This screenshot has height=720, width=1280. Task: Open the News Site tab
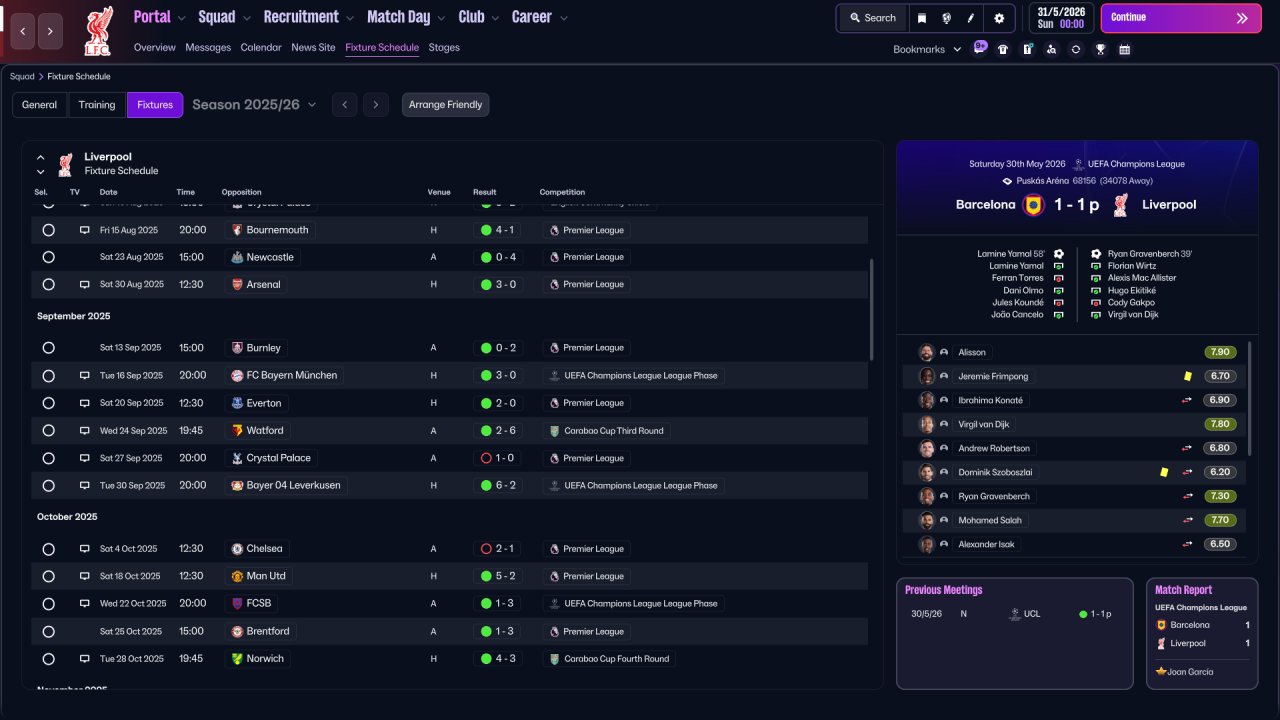pos(313,47)
